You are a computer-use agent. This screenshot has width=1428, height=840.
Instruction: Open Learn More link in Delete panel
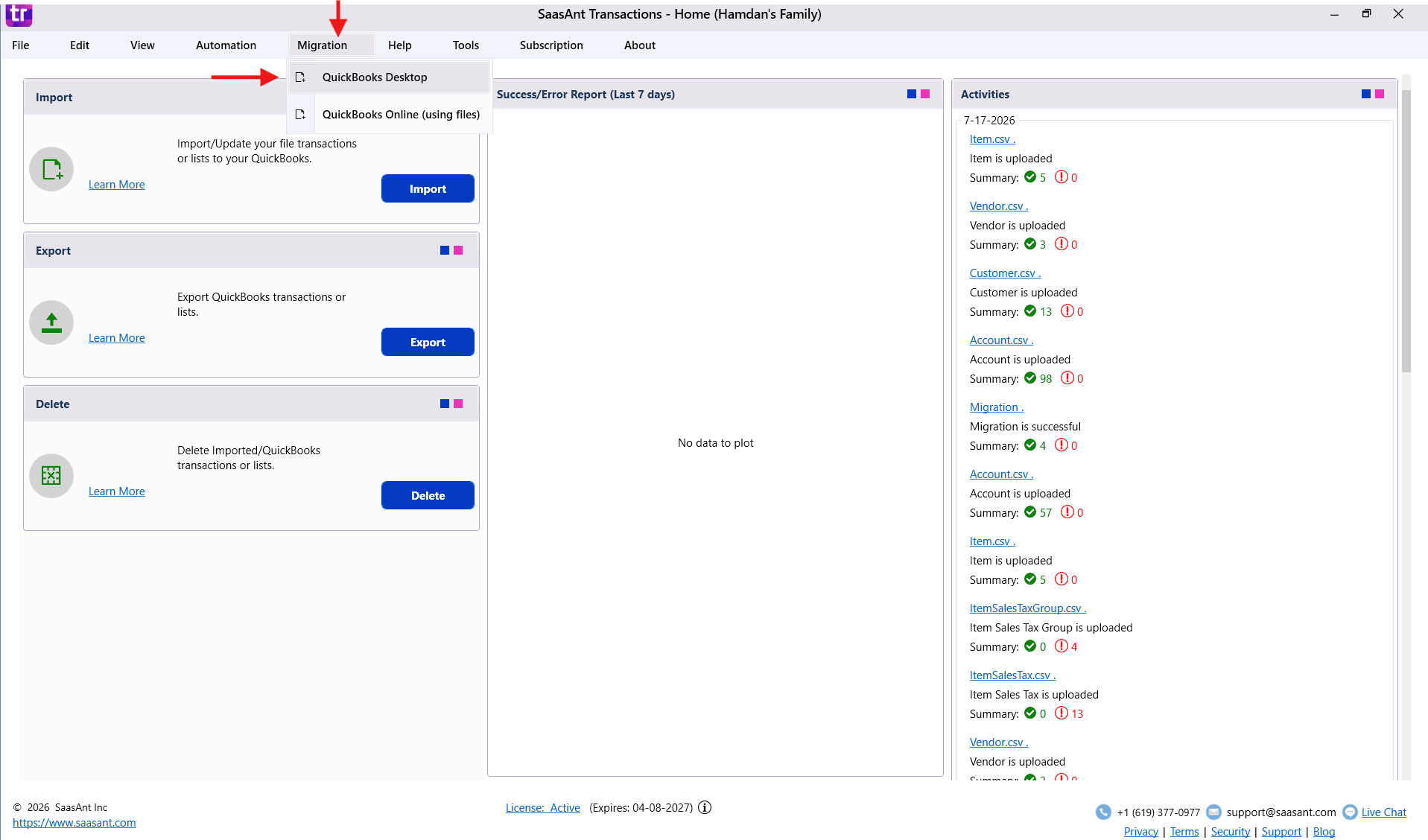117,491
